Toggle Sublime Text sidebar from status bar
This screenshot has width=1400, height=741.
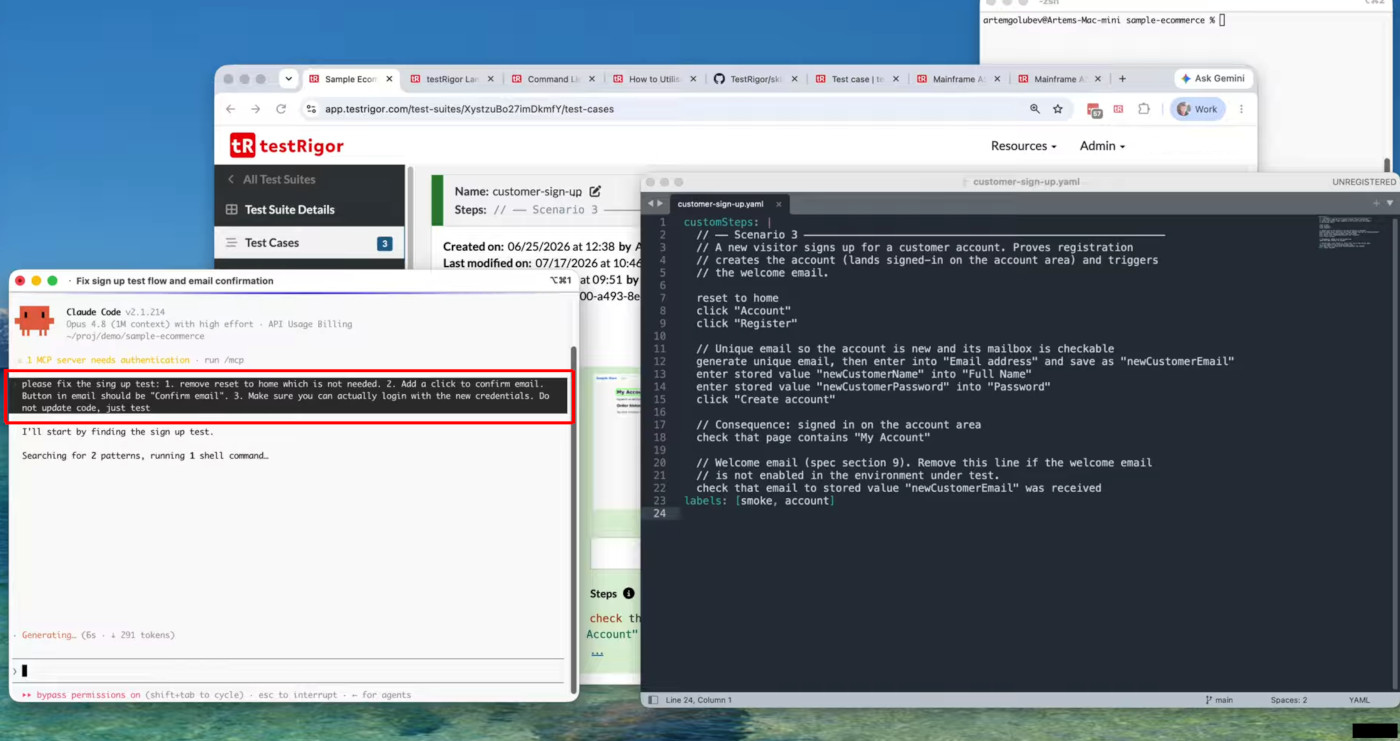653,700
